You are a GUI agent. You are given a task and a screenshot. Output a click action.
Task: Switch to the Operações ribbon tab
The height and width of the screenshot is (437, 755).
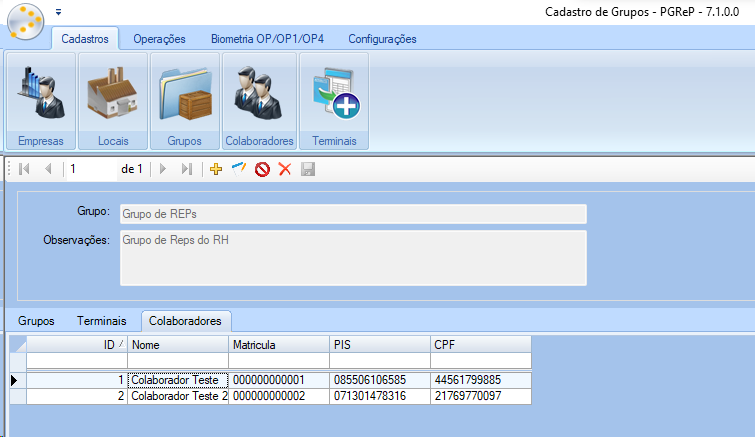[159, 39]
